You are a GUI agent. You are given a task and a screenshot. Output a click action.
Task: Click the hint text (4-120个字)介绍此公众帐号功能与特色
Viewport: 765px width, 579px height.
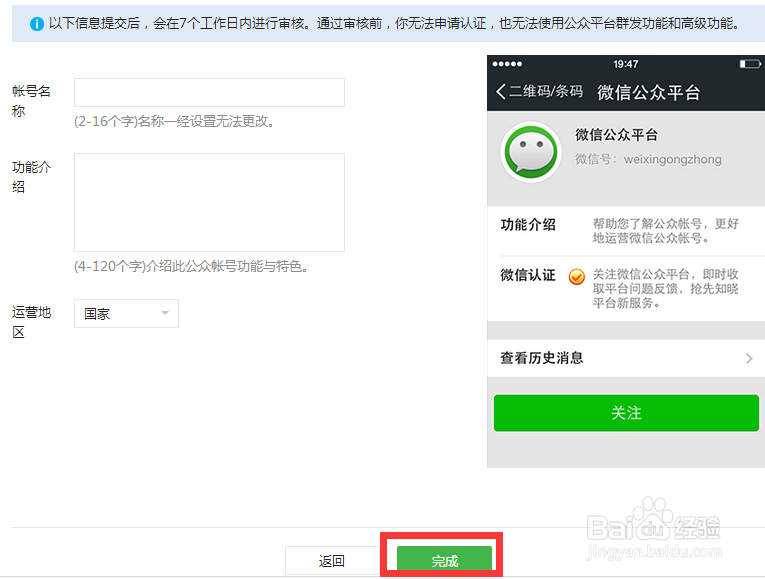point(191,266)
